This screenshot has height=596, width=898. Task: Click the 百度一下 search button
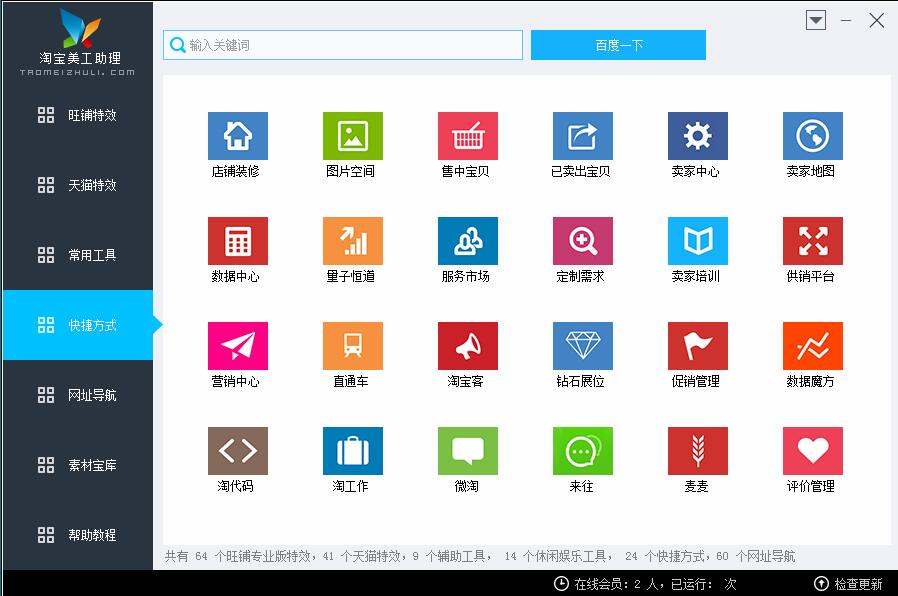click(x=618, y=45)
